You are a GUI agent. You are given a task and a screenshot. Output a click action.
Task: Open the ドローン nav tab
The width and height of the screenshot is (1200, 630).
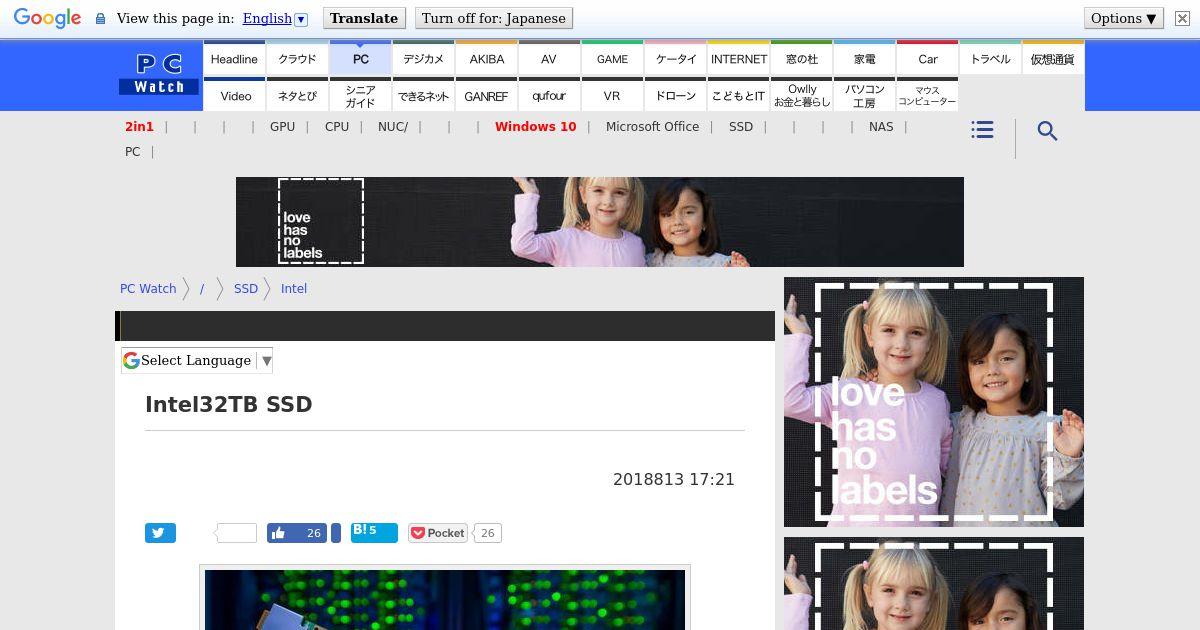tap(676, 95)
